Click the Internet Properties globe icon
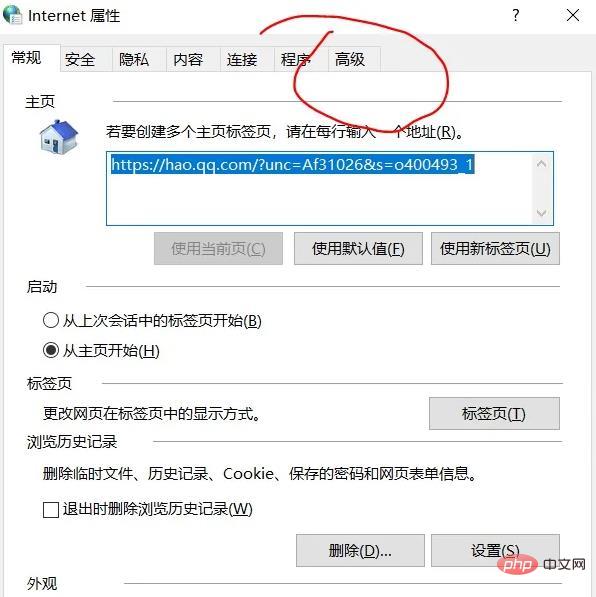The width and height of the screenshot is (596, 597). (13, 14)
